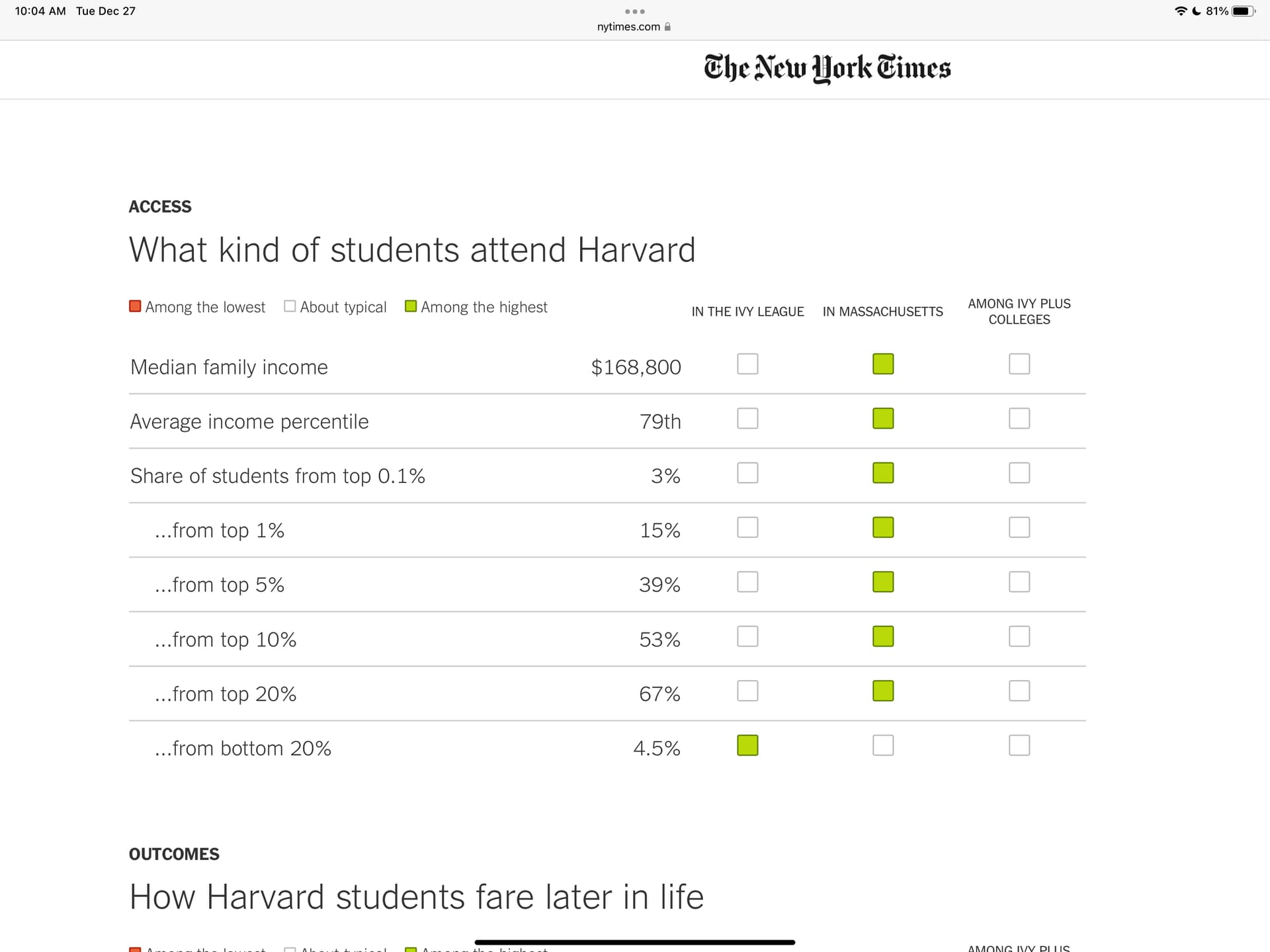Tap the three-dot multitasking icon at top
This screenshot has height=952, width=1270.
(x=634, y=11)
